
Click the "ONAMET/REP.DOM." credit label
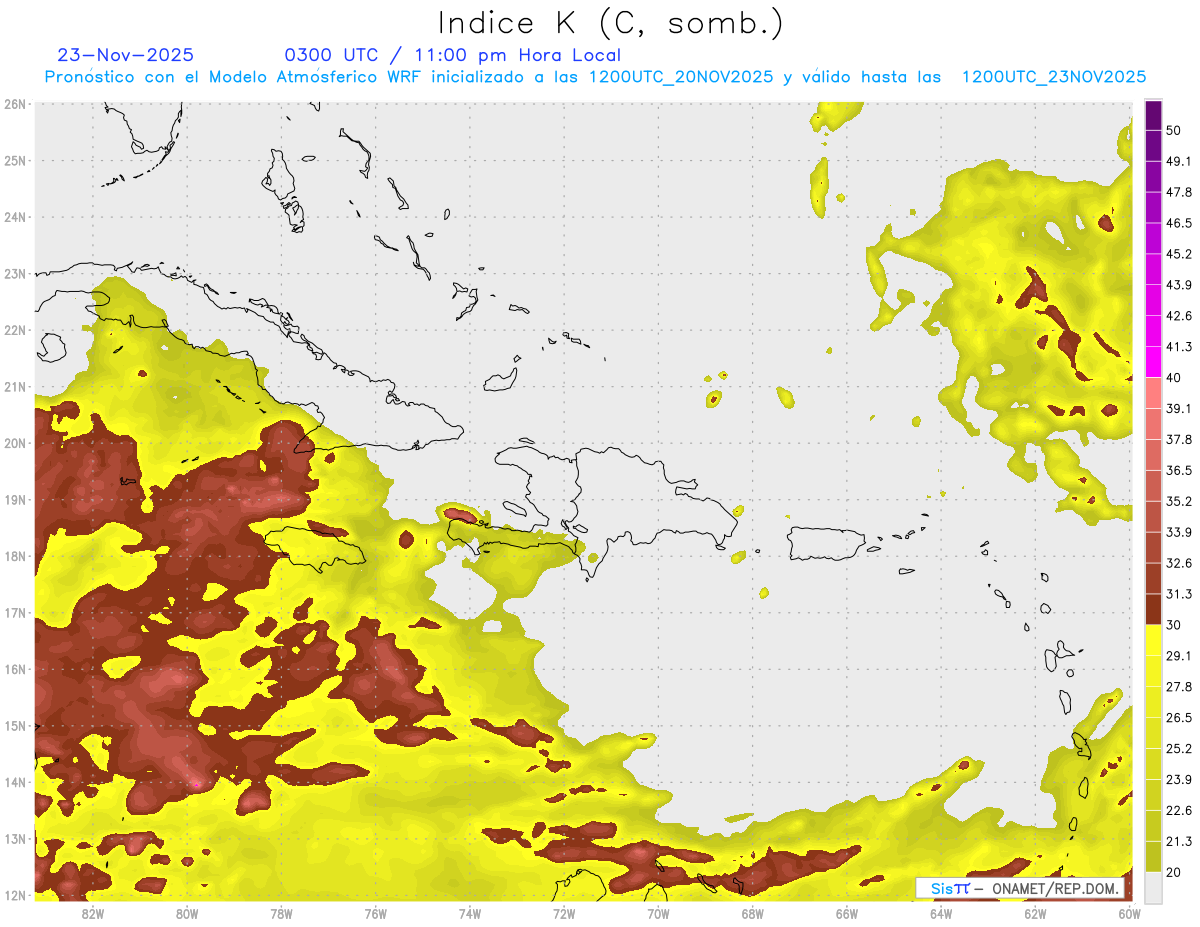(x=1053, y=888)
